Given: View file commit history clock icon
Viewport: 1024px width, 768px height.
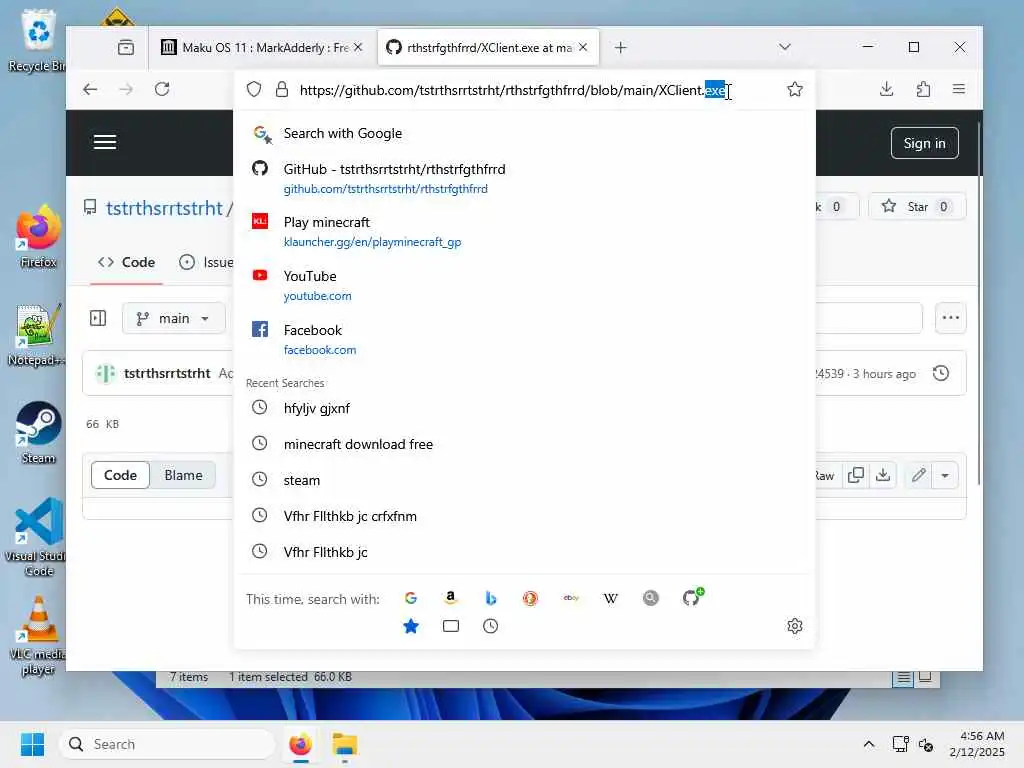Looking at the screenshot, I should click(x=941, y=373).
